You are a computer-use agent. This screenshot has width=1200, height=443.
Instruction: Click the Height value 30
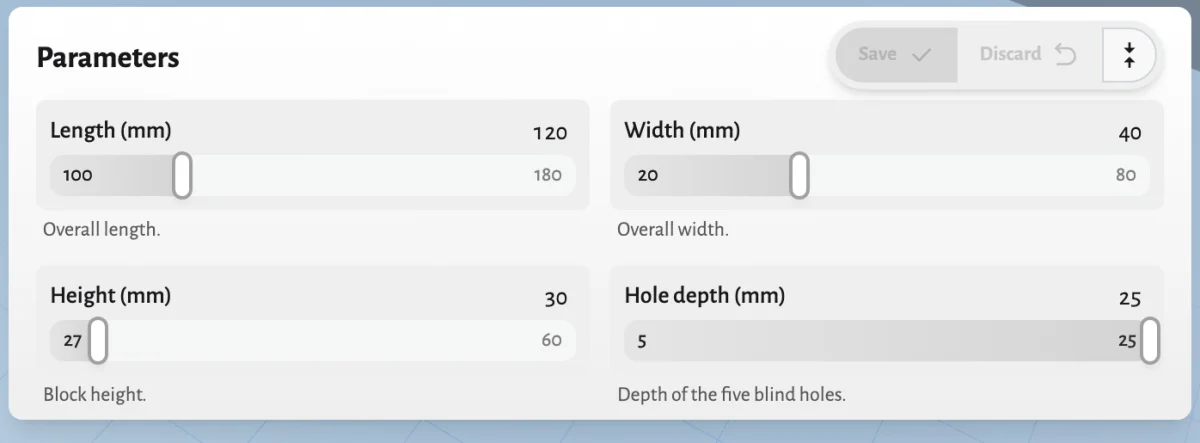(556, 298)
